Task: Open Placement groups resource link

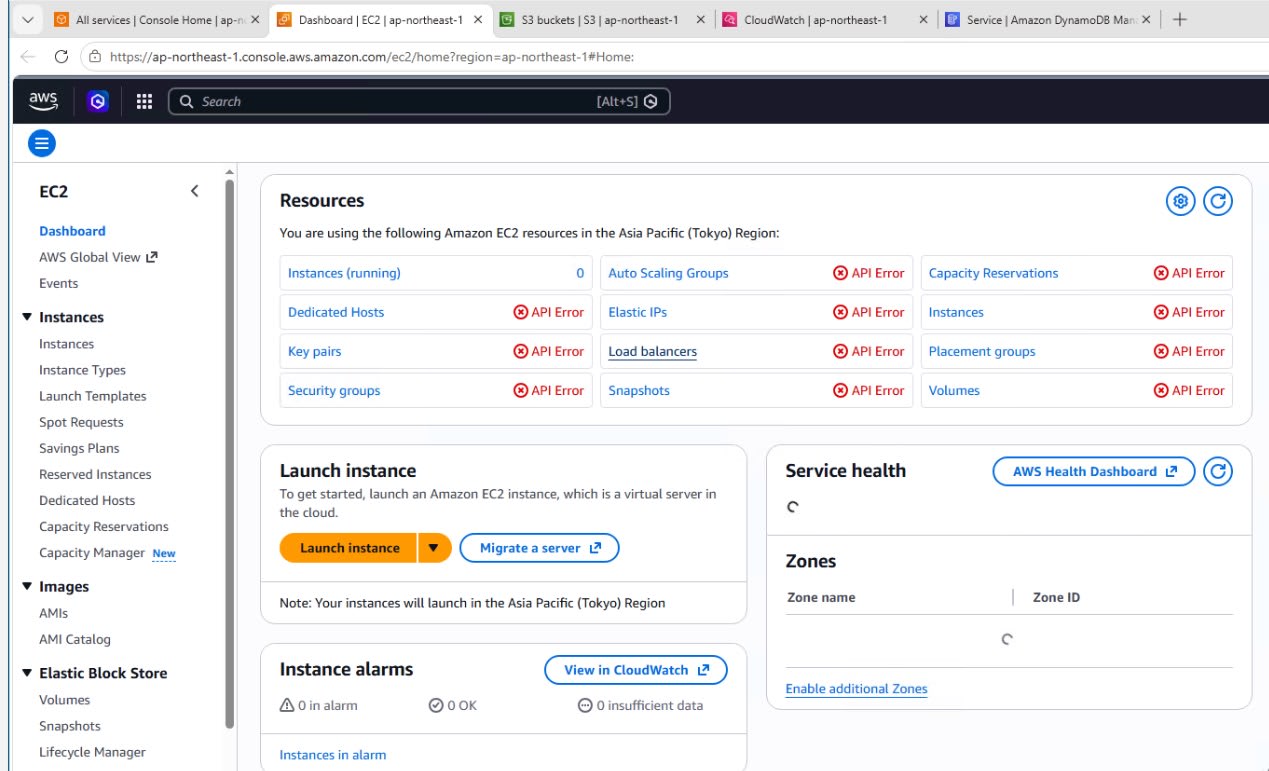Action: pos(982,351)
